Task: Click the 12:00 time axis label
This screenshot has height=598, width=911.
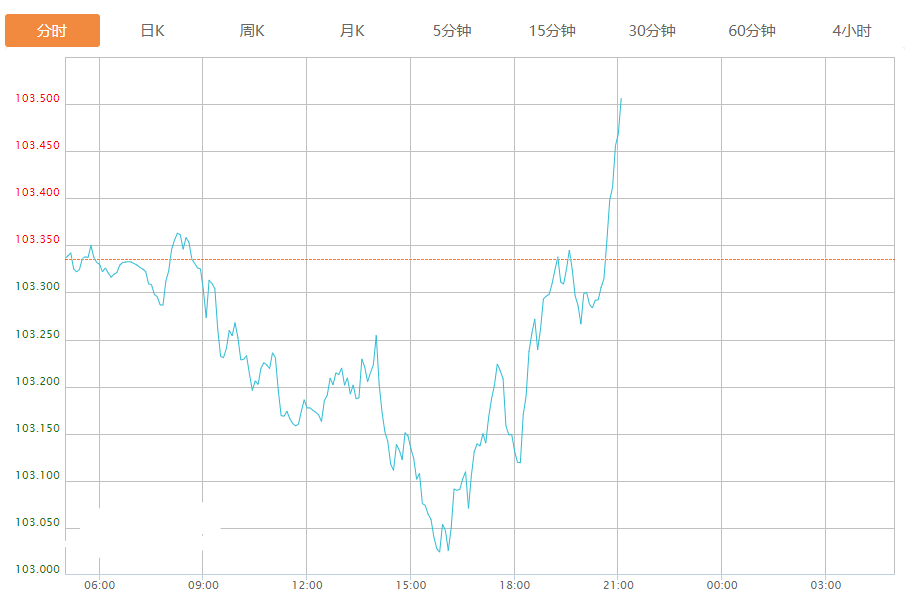Action: tap(307, 586)
